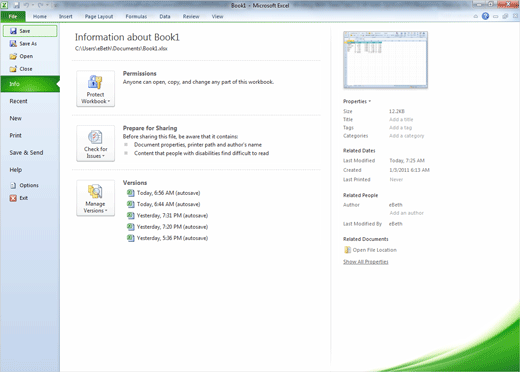This screenshot has height=372, width=520.
Task: Click the Undo arrow in quick access toolbar
Action: 27,5
